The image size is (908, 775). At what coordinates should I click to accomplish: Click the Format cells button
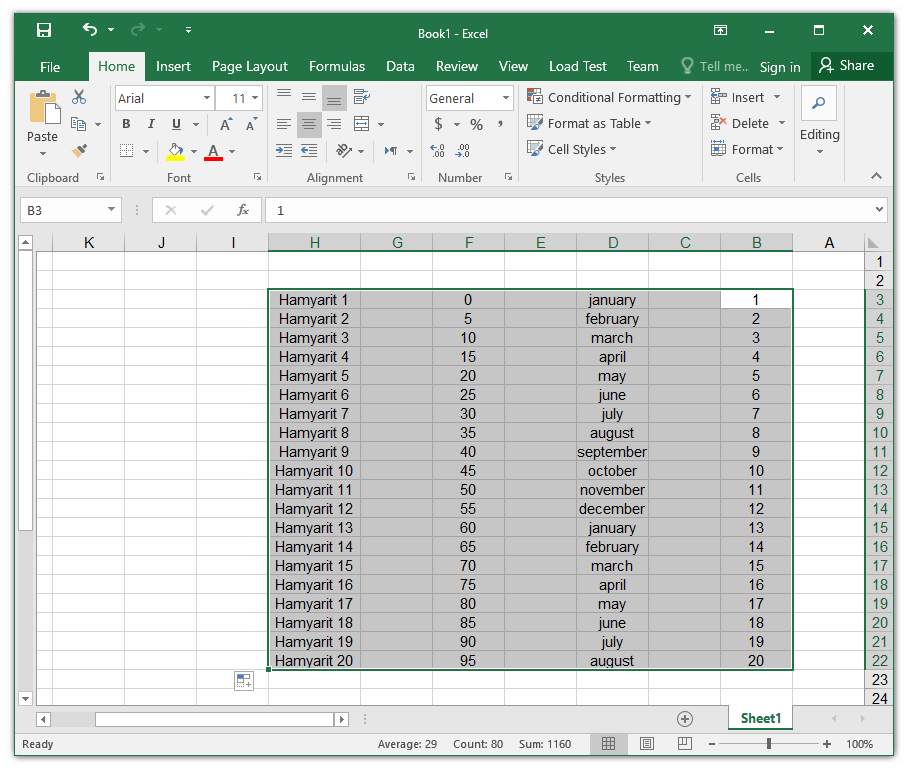pyautogui.click(x=747, y=149)
